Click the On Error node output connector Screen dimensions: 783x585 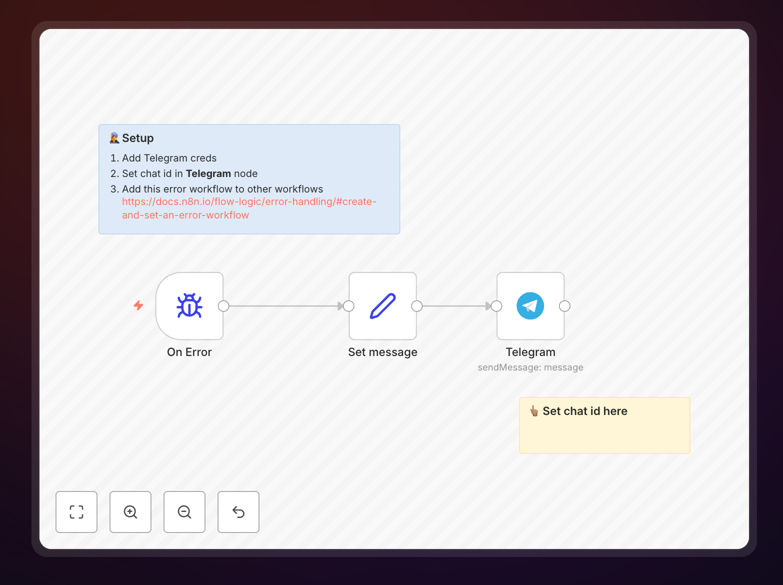point(224,306)
